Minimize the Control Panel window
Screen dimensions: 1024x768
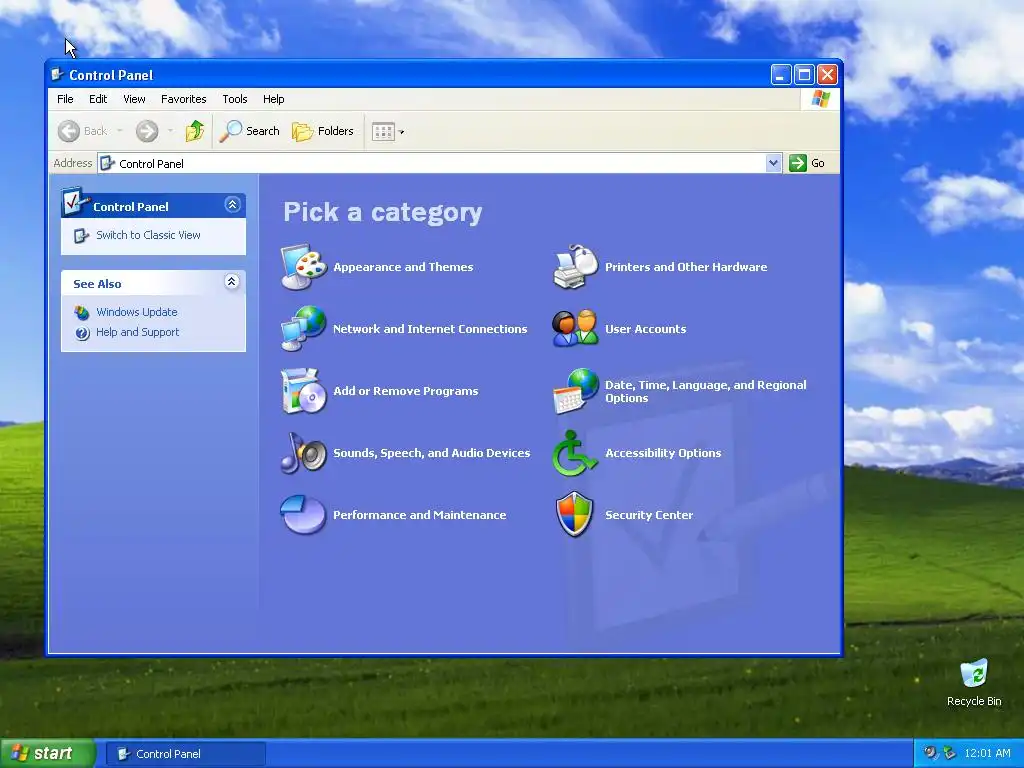tap(780, 74)
